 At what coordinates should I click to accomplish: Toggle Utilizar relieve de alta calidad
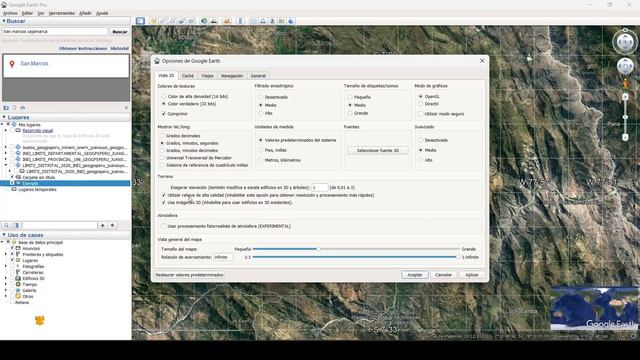(164, 195)
